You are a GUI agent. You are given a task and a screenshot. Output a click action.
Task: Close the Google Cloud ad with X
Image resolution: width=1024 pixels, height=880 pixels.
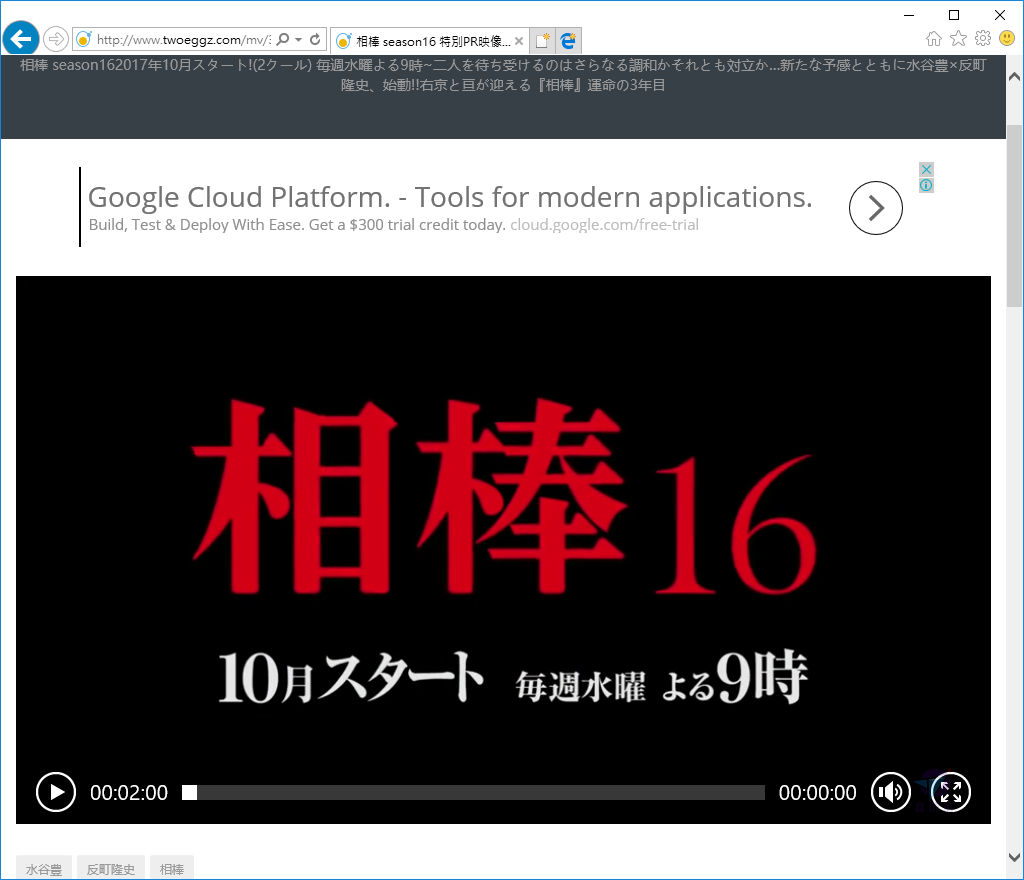tap(926, 169)
